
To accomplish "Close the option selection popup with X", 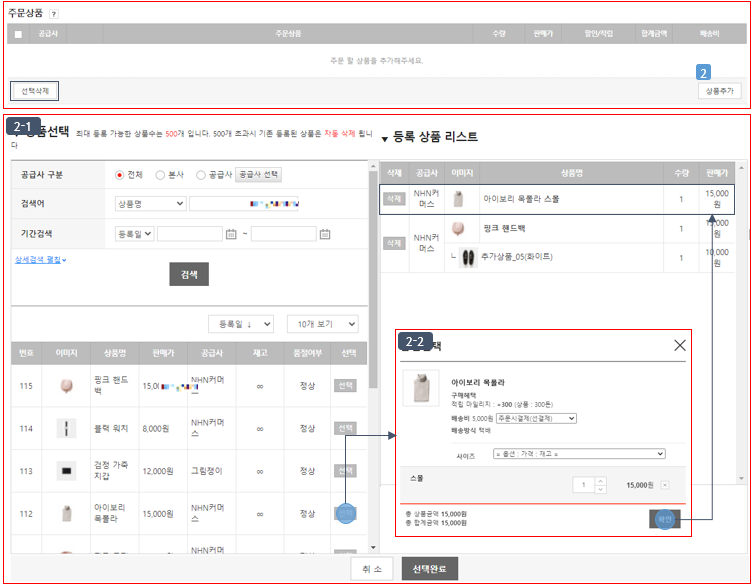I will 679,345.
